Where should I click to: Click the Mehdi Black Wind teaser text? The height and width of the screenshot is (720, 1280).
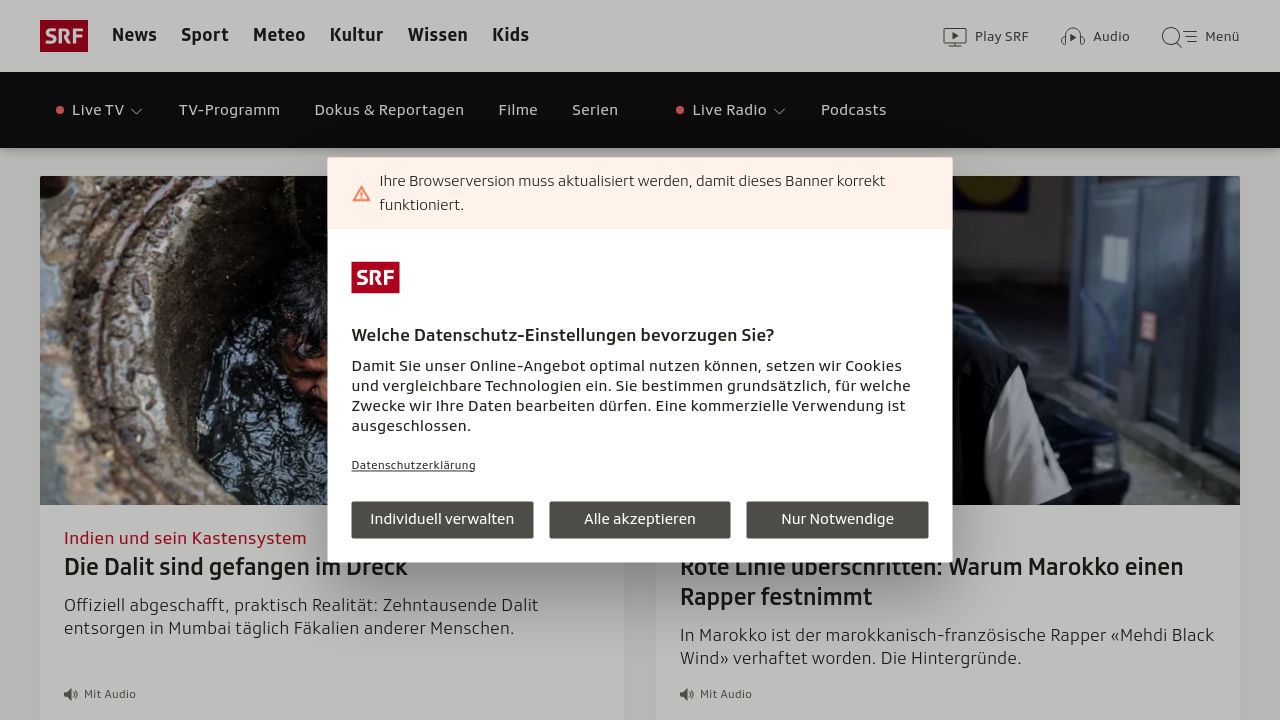click(x=947, y=647)
